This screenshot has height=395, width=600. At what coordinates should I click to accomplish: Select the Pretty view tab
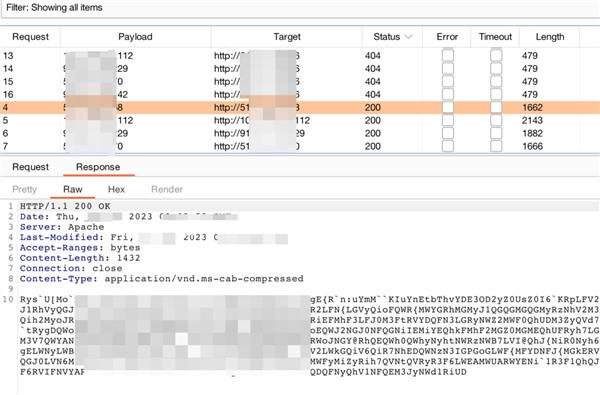(24, 189)
